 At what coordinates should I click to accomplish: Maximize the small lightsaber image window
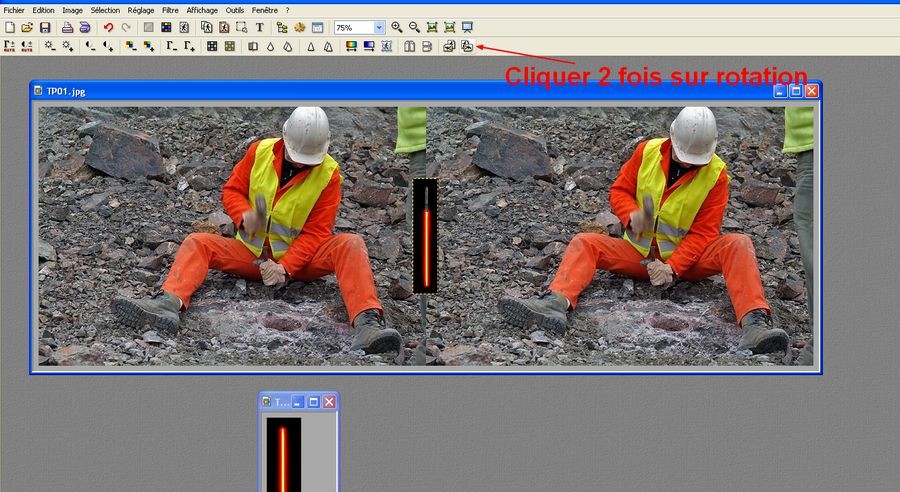pyautogui.click(x=313, y=401)
